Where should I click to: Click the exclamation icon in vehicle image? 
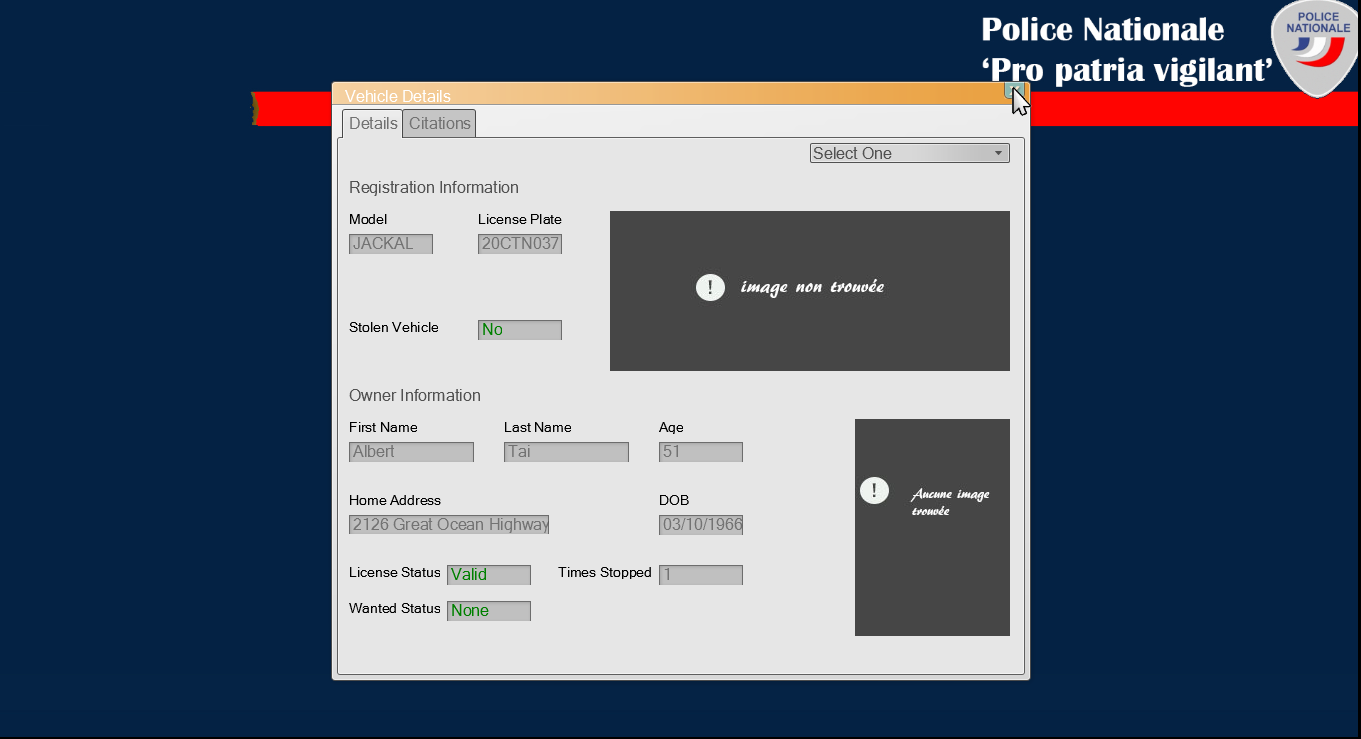coord(710,288)
